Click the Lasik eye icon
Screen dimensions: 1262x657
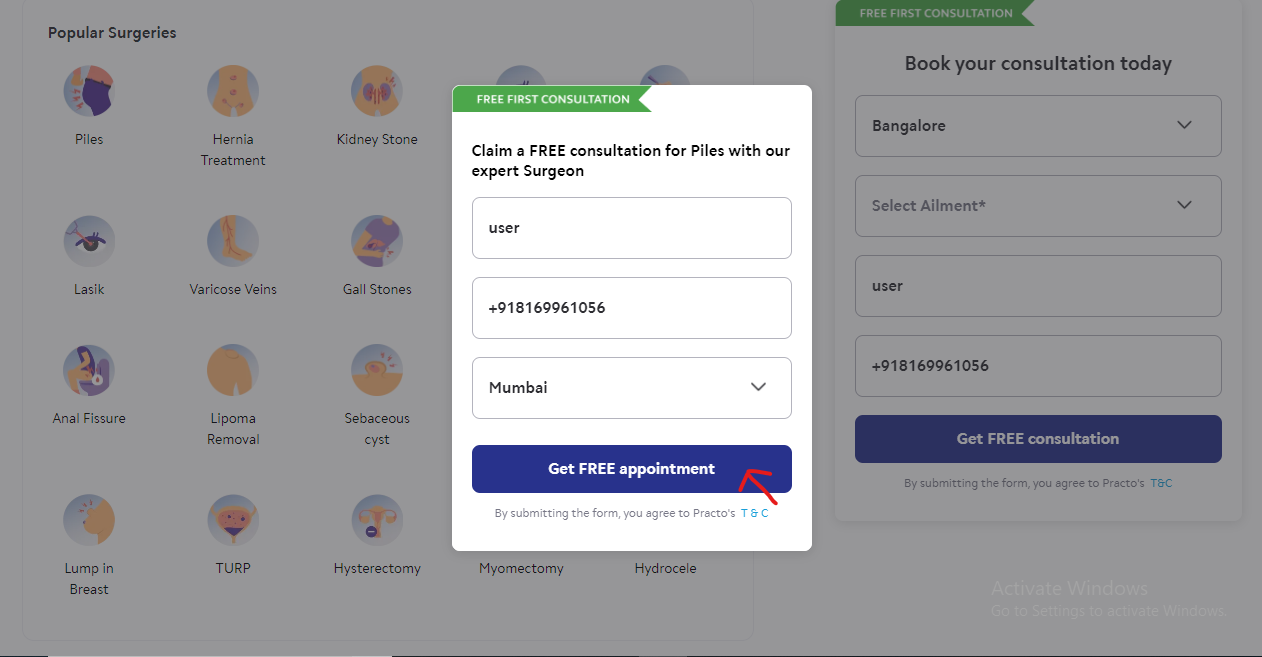click(89, 242)
